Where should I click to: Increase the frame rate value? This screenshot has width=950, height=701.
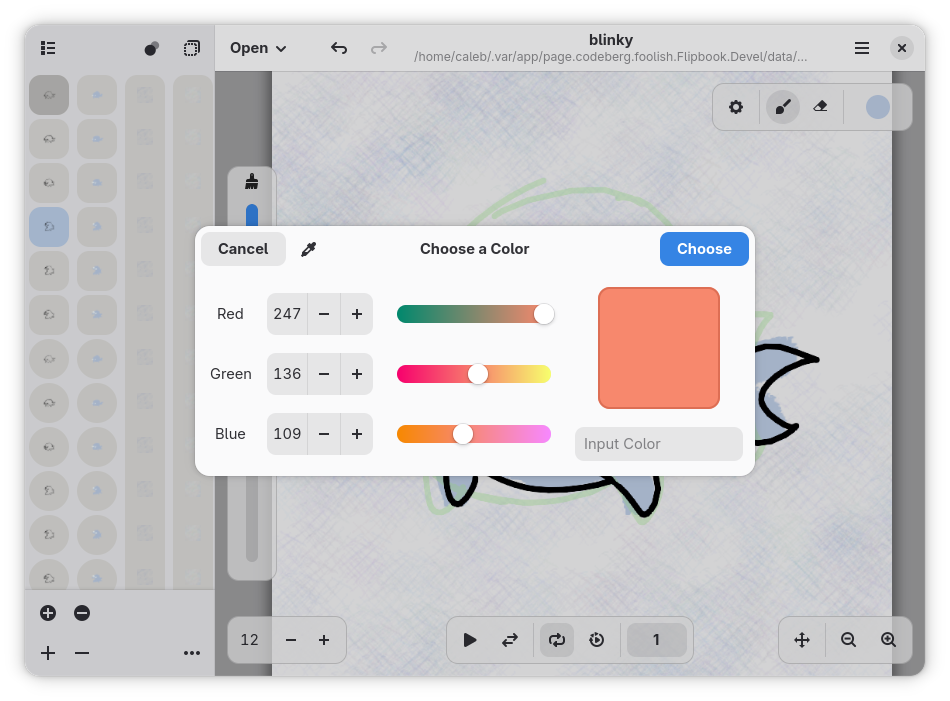(x=324, y=640)
